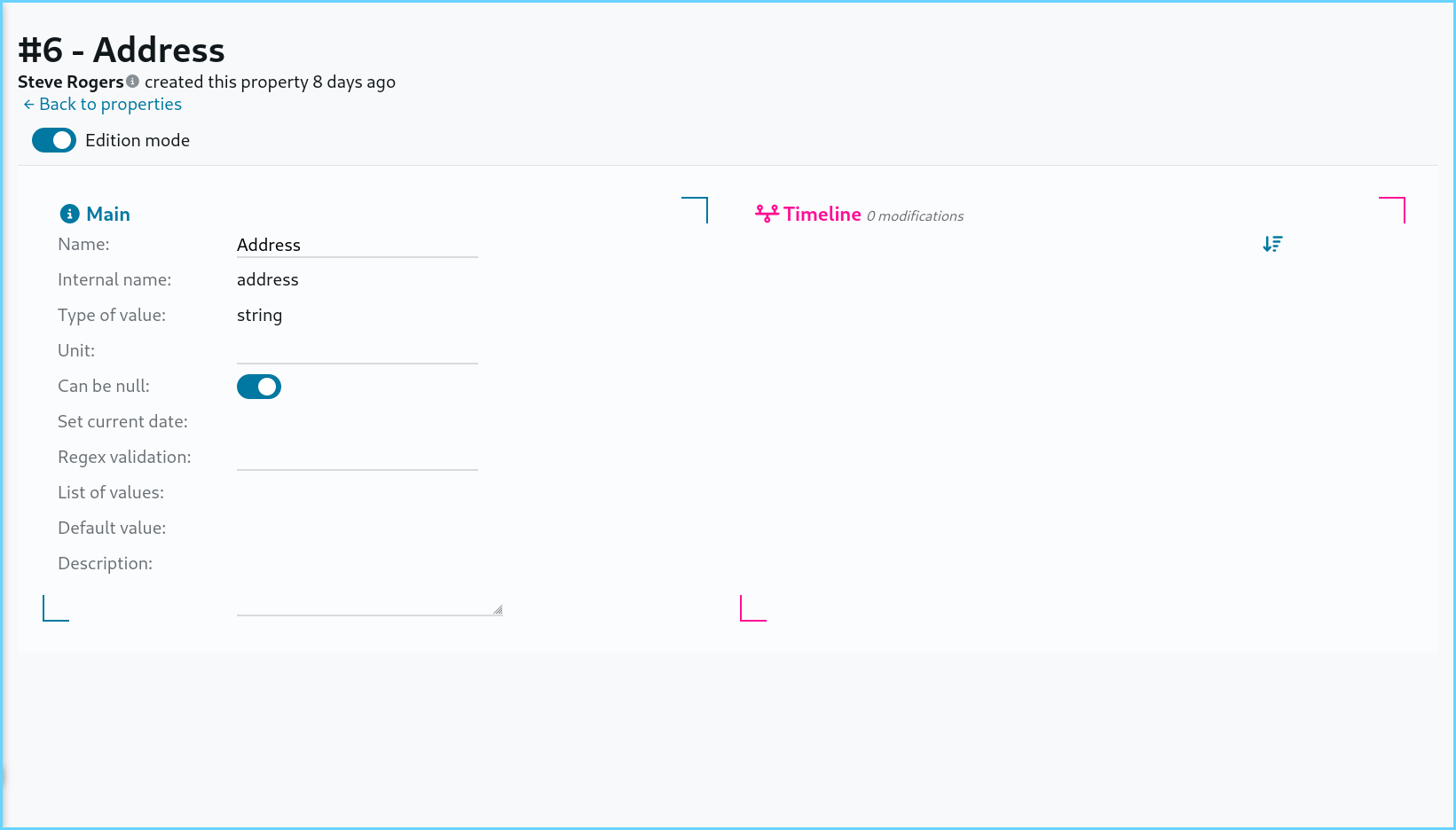Click into the empty Unit field
This screenshot has height=830, width=1456.
[x=357, y=351]
